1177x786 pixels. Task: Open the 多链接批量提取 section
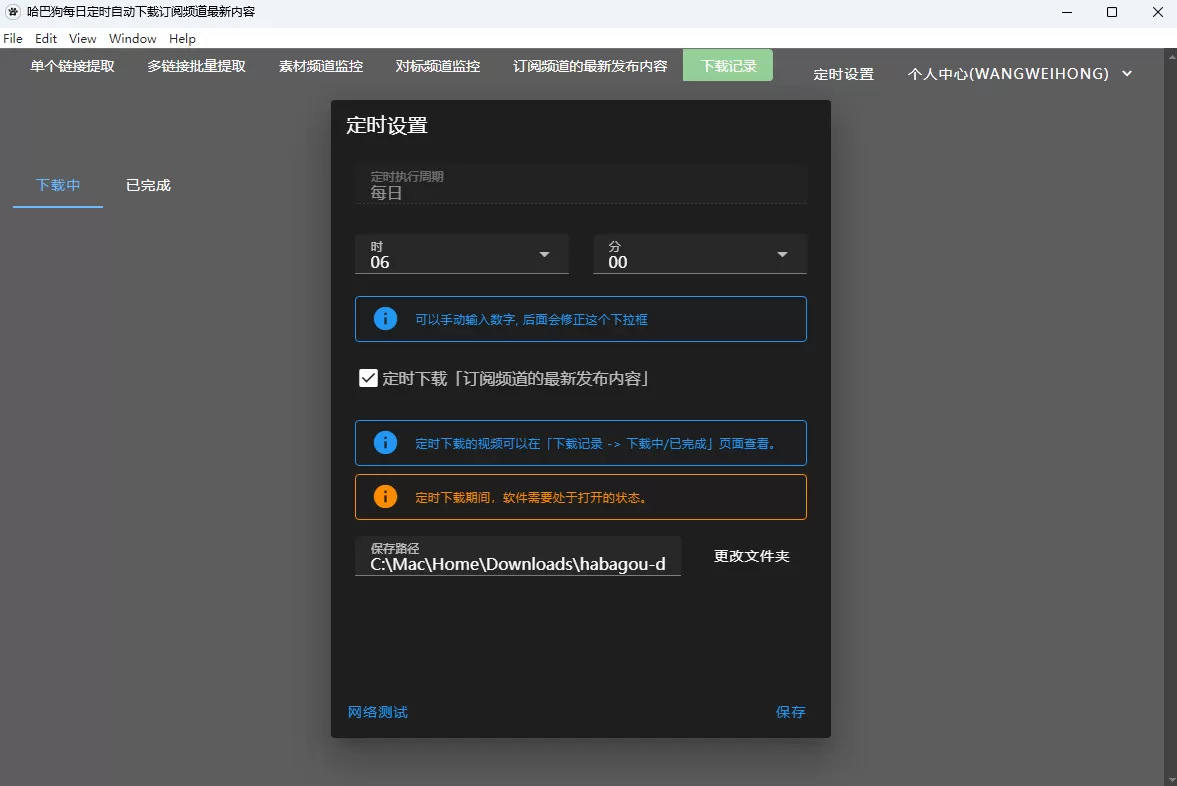click(196, 65)
